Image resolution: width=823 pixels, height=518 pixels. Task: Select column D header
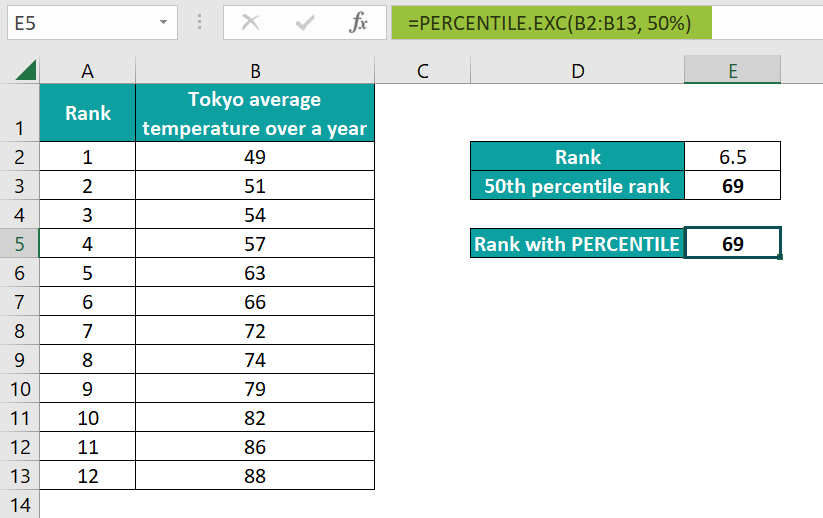pos(577,70)
